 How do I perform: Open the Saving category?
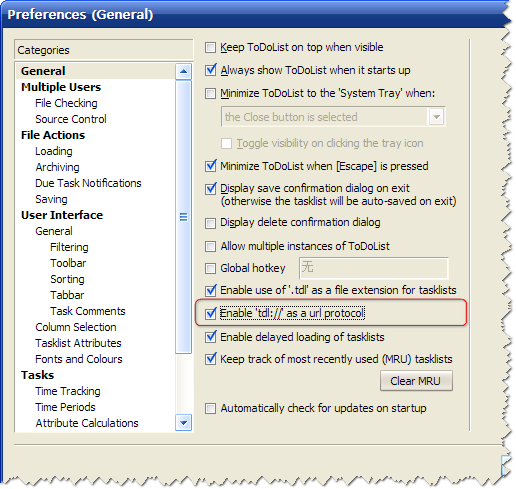[x=51, y=199]
